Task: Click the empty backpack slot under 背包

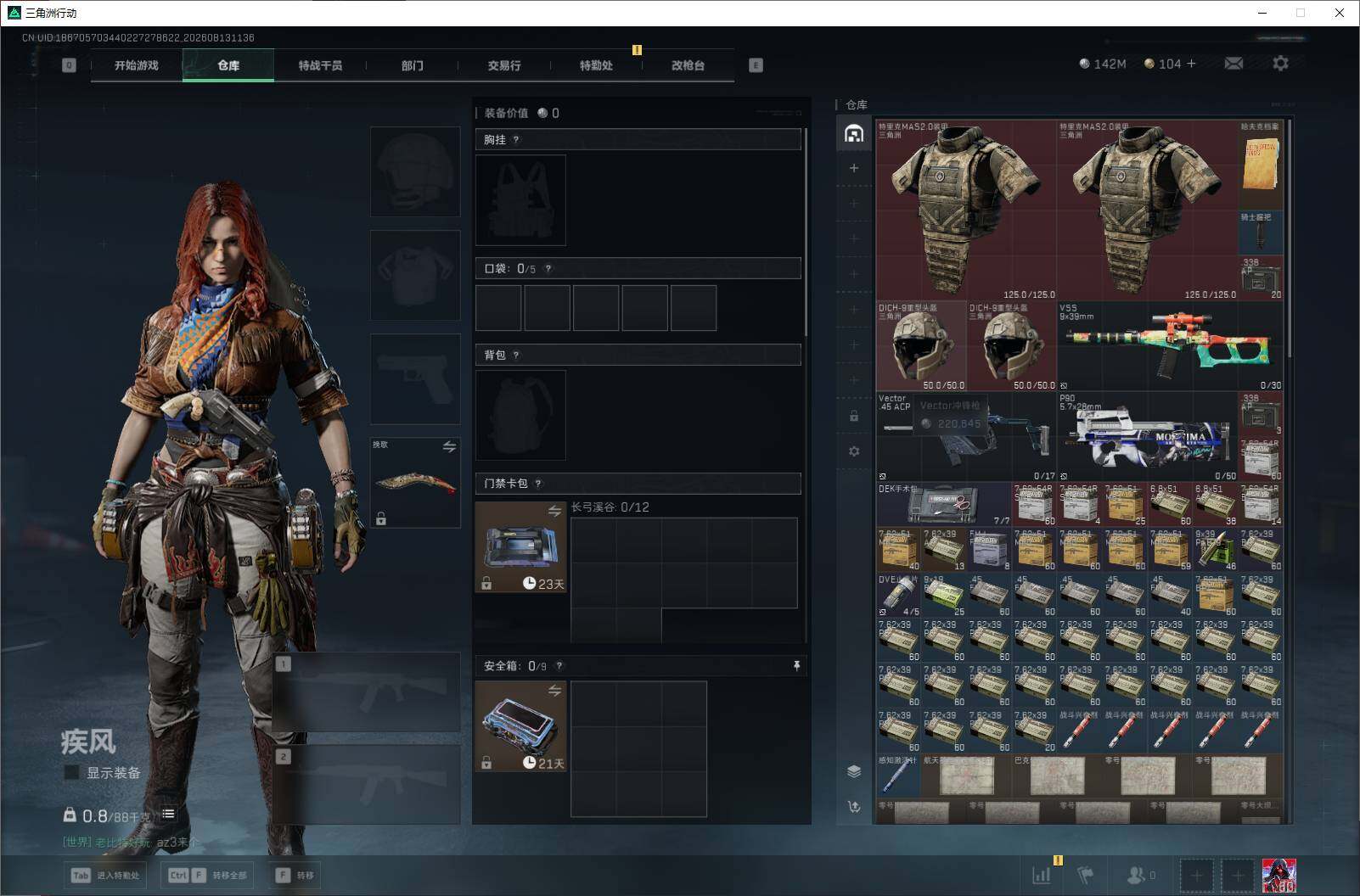Action: tap(520, 415)
